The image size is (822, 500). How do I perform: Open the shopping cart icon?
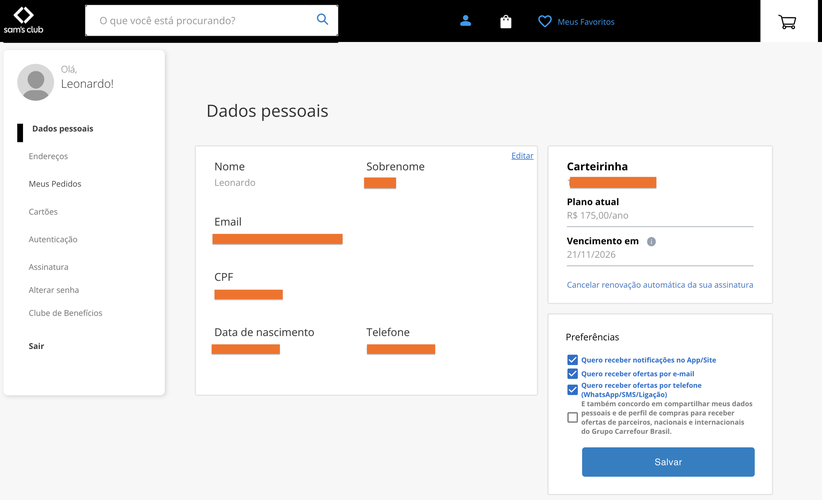(x=787, y=21)
